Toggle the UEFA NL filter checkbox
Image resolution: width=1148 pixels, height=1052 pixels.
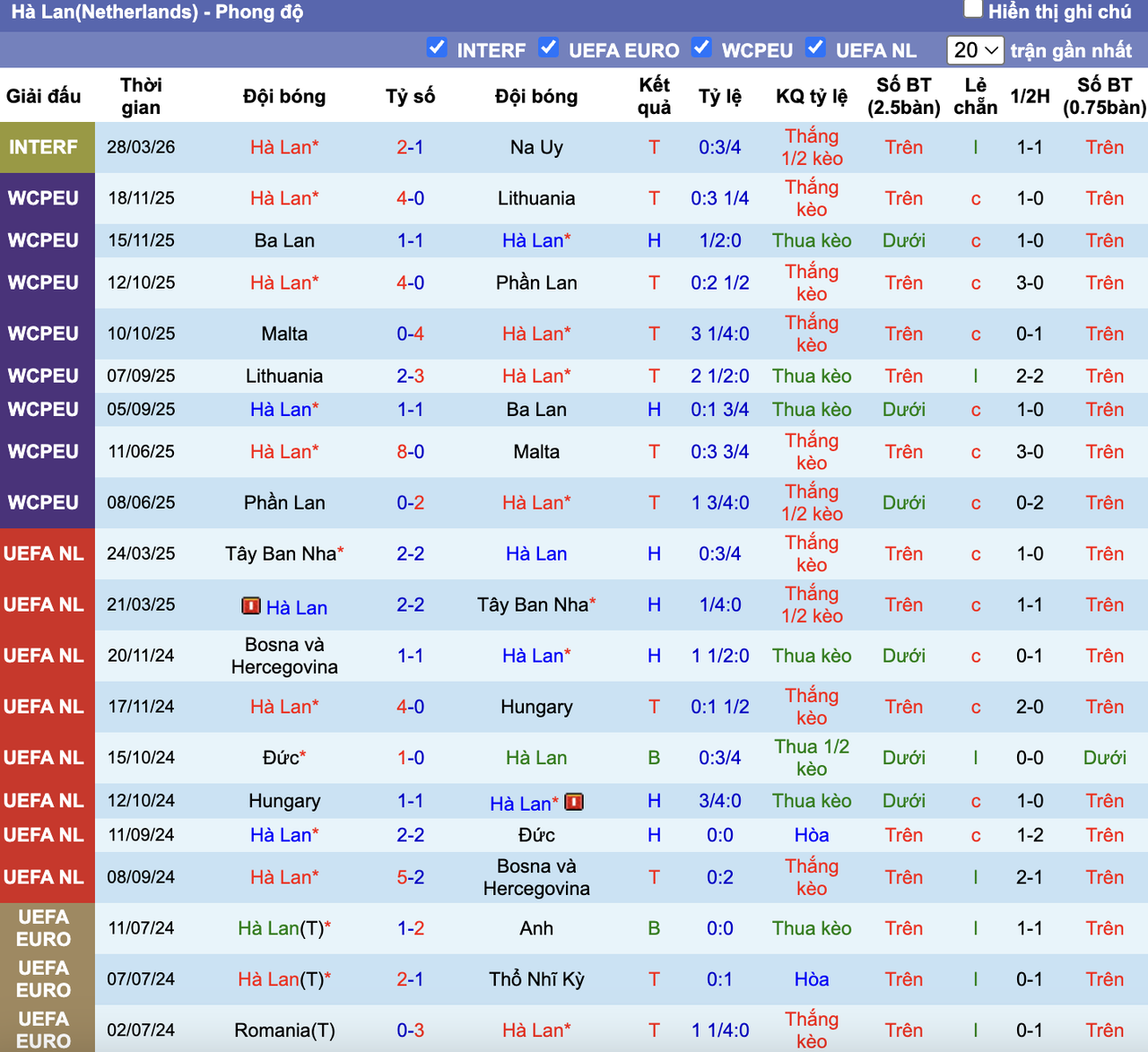click(815, 48)
